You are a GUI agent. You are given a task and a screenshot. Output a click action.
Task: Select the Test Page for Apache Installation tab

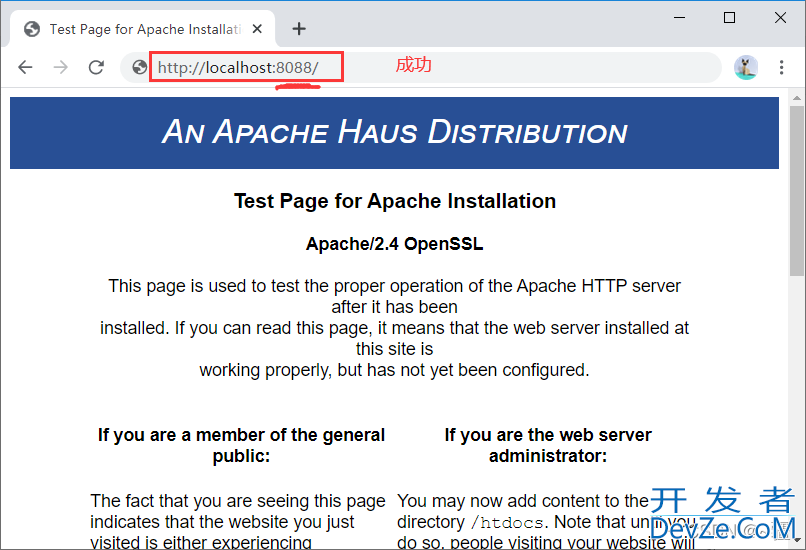(143, 29)
